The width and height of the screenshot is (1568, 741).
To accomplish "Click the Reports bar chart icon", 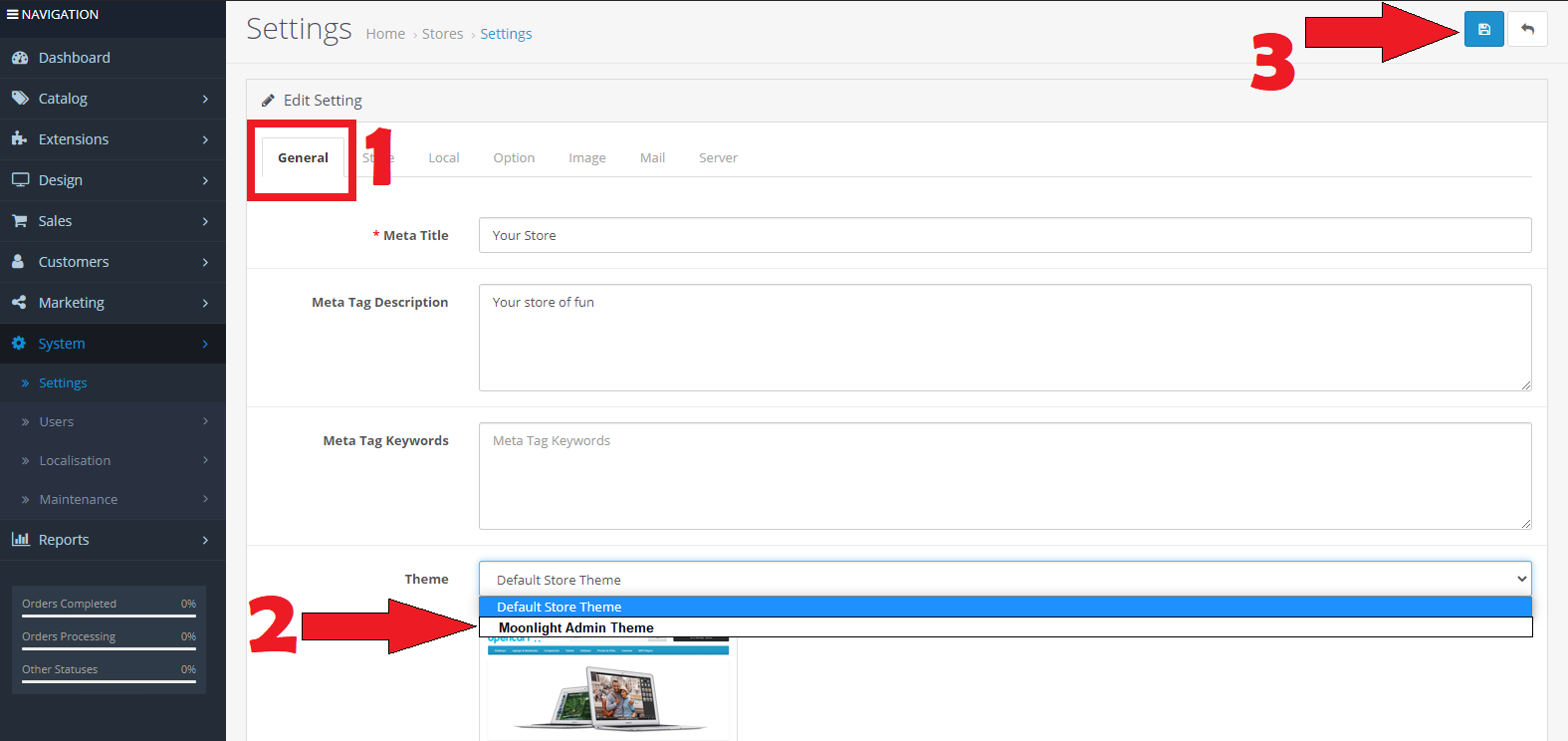I will tap(20, 540).
